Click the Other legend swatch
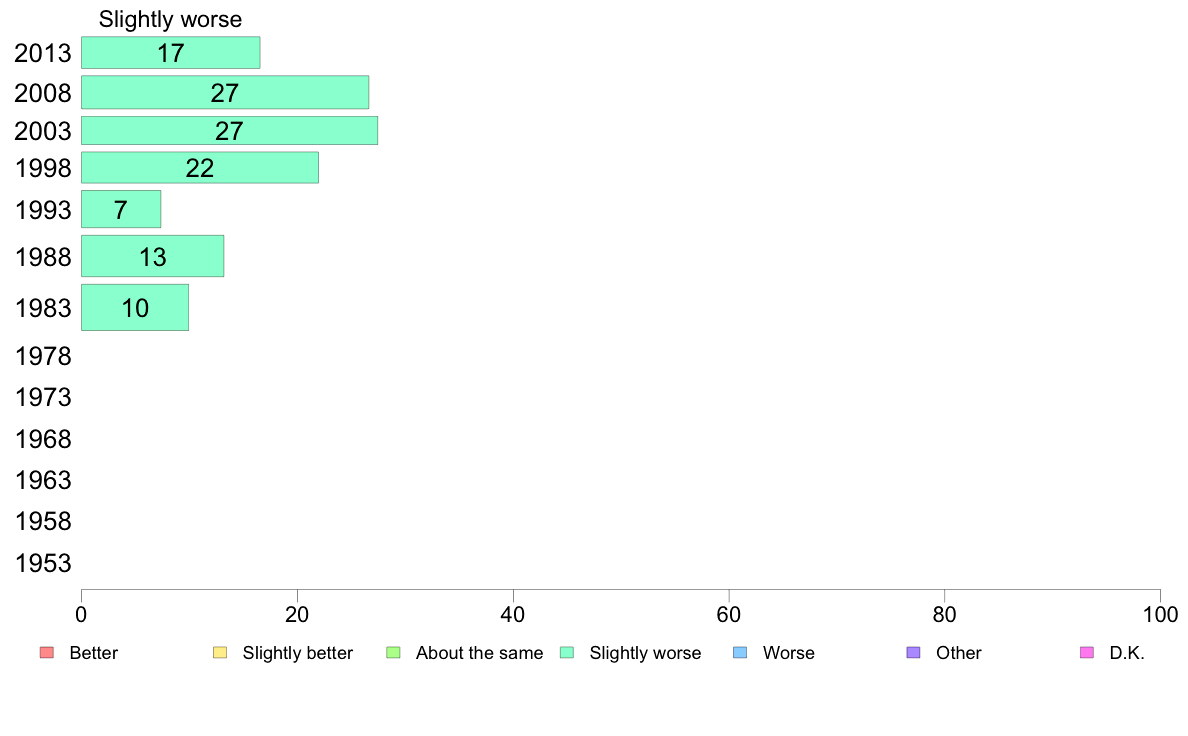This screenshot has height=736, width=1188. pyautogui.click(x=914, y=653)
